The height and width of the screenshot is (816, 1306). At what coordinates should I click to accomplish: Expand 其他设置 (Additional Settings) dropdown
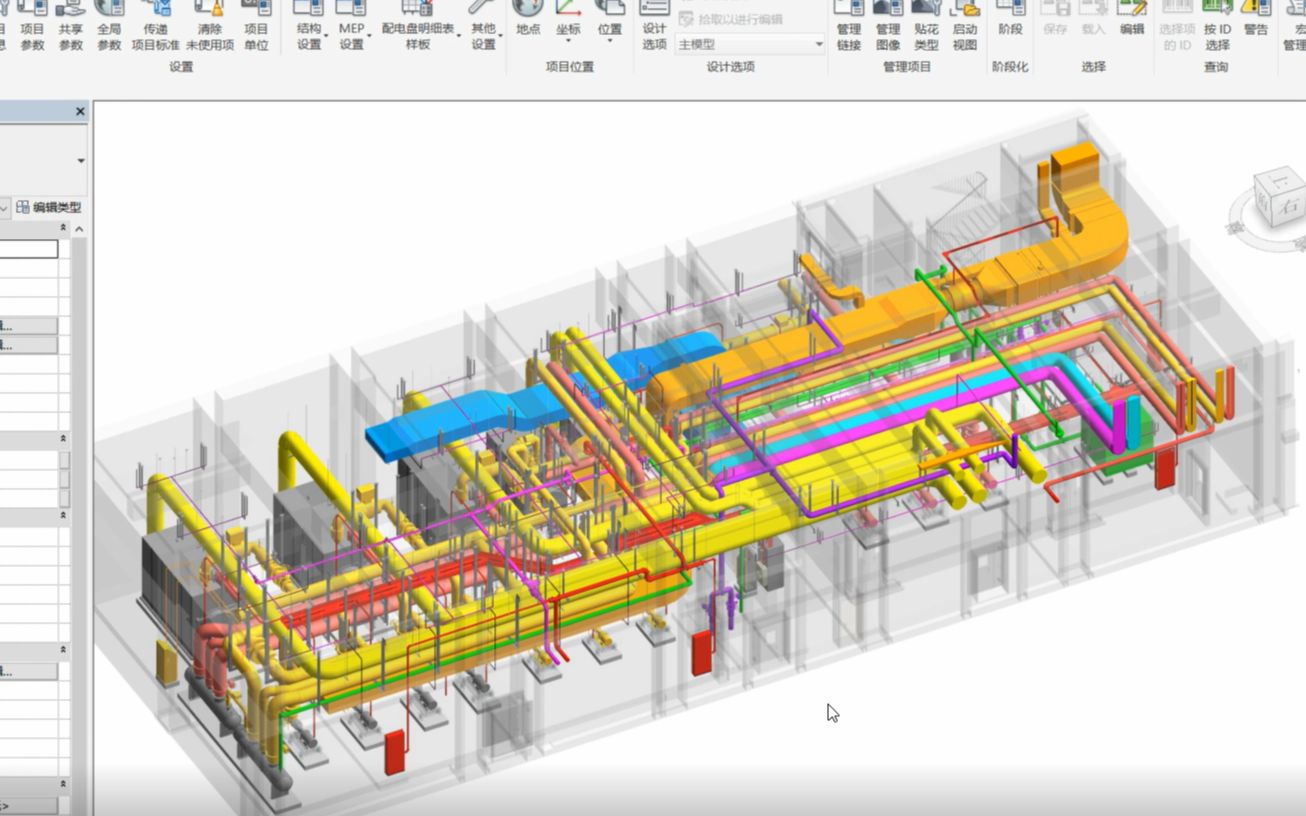(x=485, y=26)
